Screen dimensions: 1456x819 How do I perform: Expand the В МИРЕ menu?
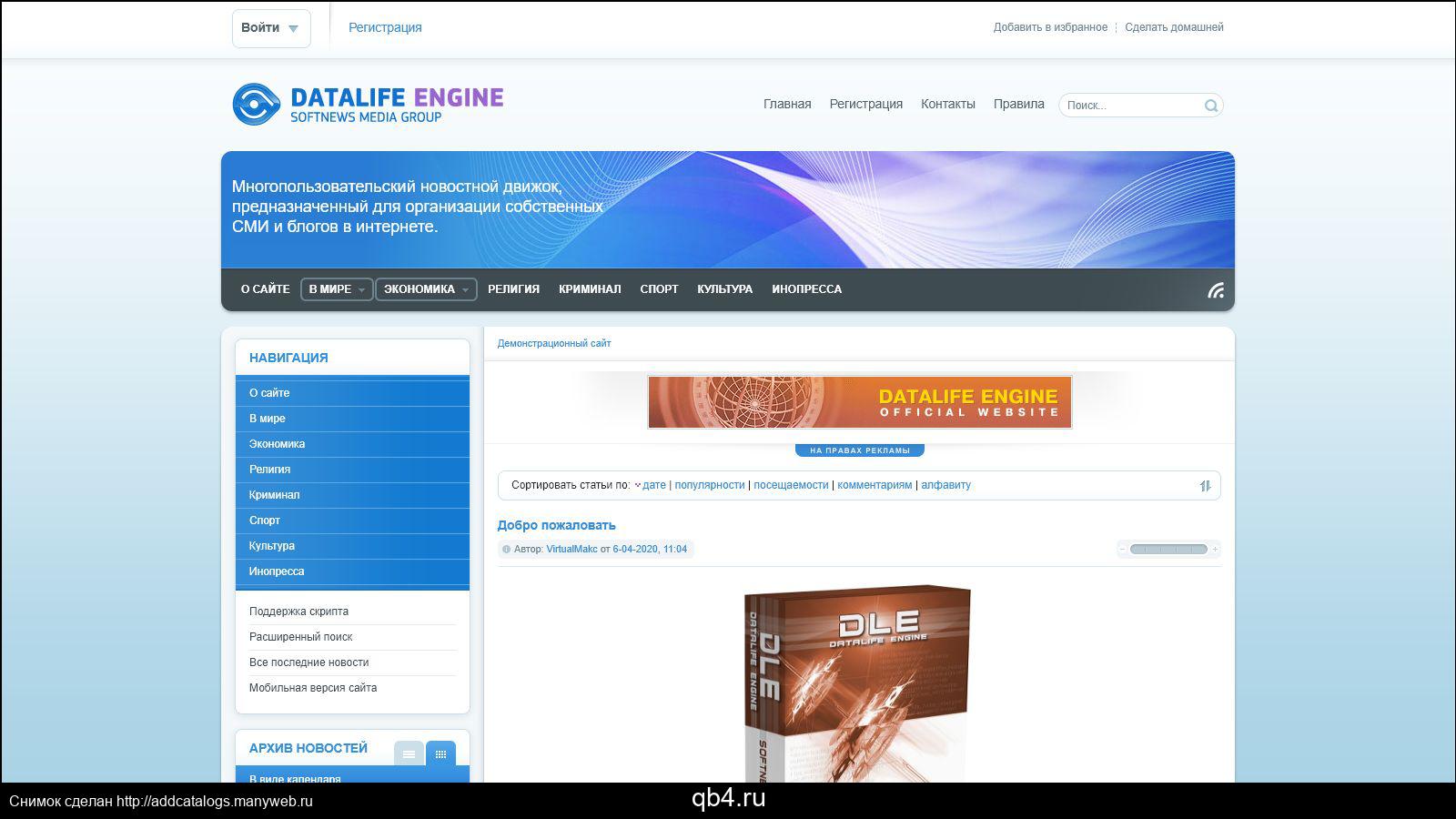tap(336, 289)
